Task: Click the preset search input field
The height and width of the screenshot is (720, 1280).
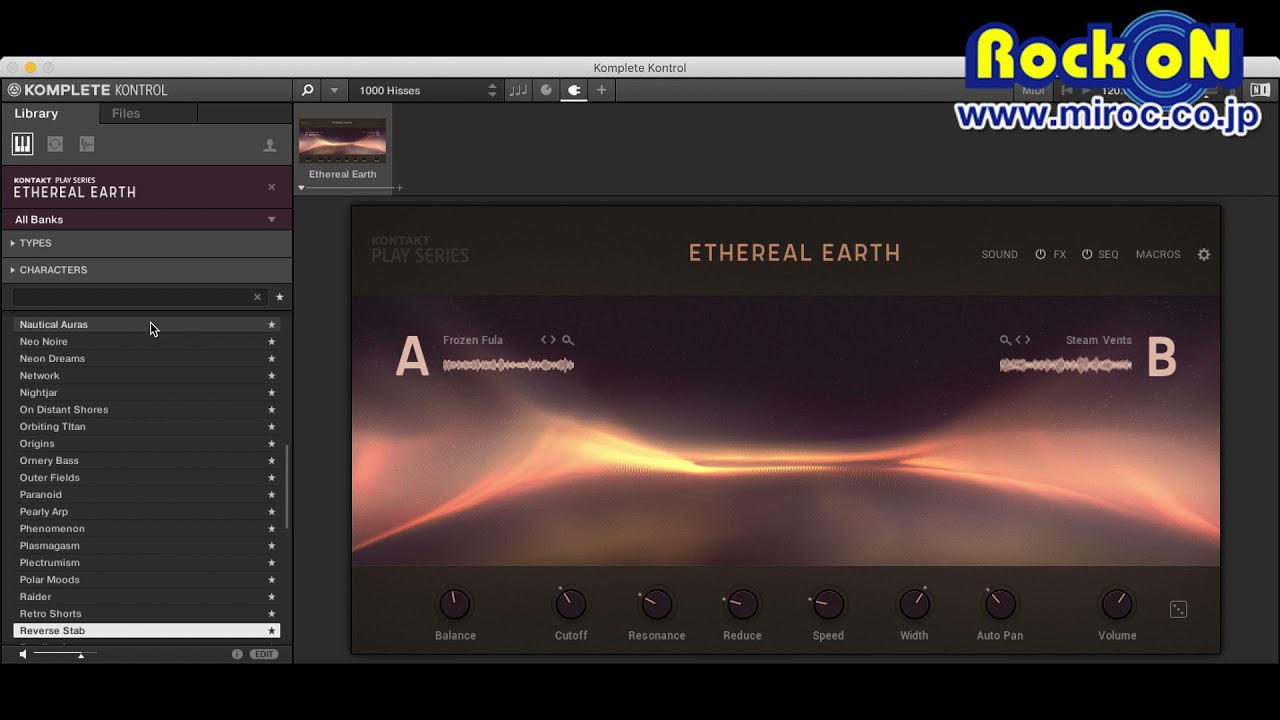Action: coord(132,297)
